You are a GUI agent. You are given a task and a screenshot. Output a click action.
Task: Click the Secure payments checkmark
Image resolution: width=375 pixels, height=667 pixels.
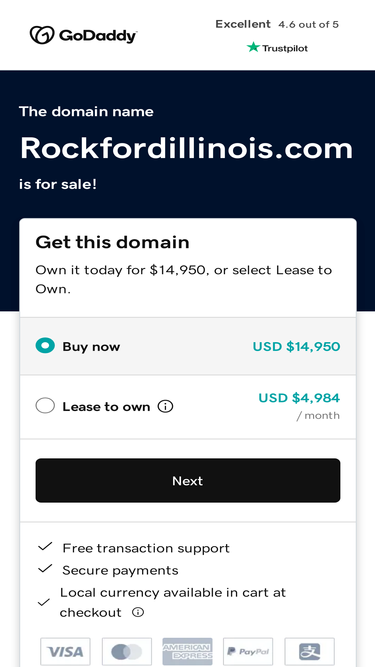tap(45, 569)
